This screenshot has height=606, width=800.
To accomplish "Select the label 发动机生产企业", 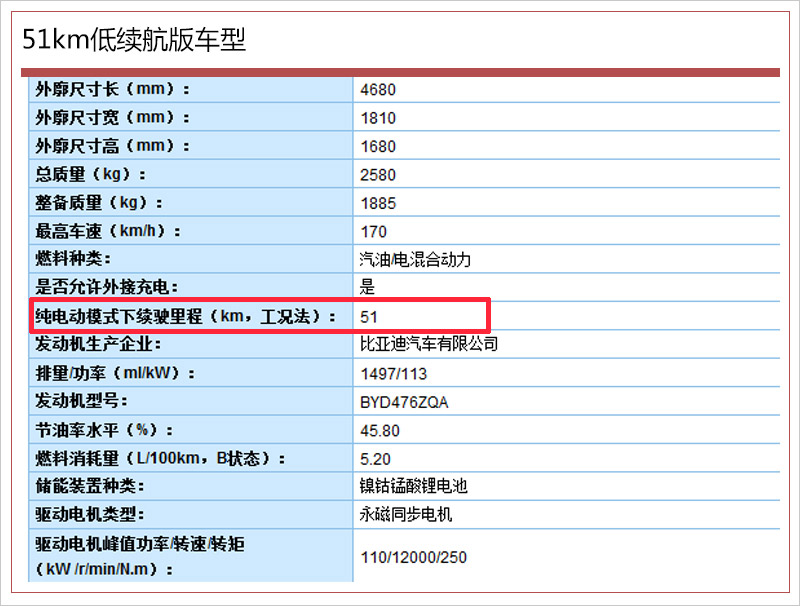I will tap(98, 344).
